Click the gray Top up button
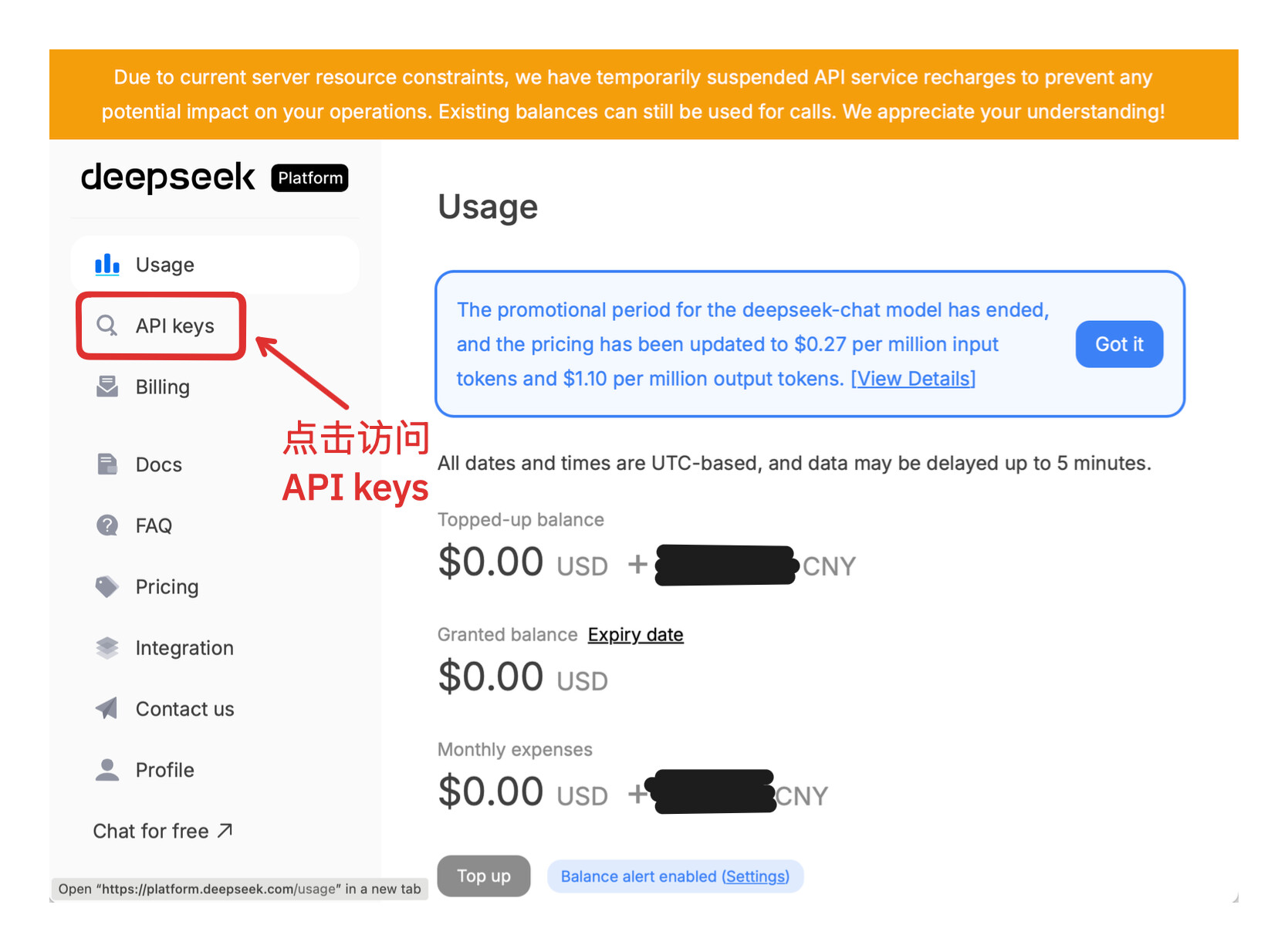Image resolution: width=1288 pixels, height=952 pixels. 484,876
